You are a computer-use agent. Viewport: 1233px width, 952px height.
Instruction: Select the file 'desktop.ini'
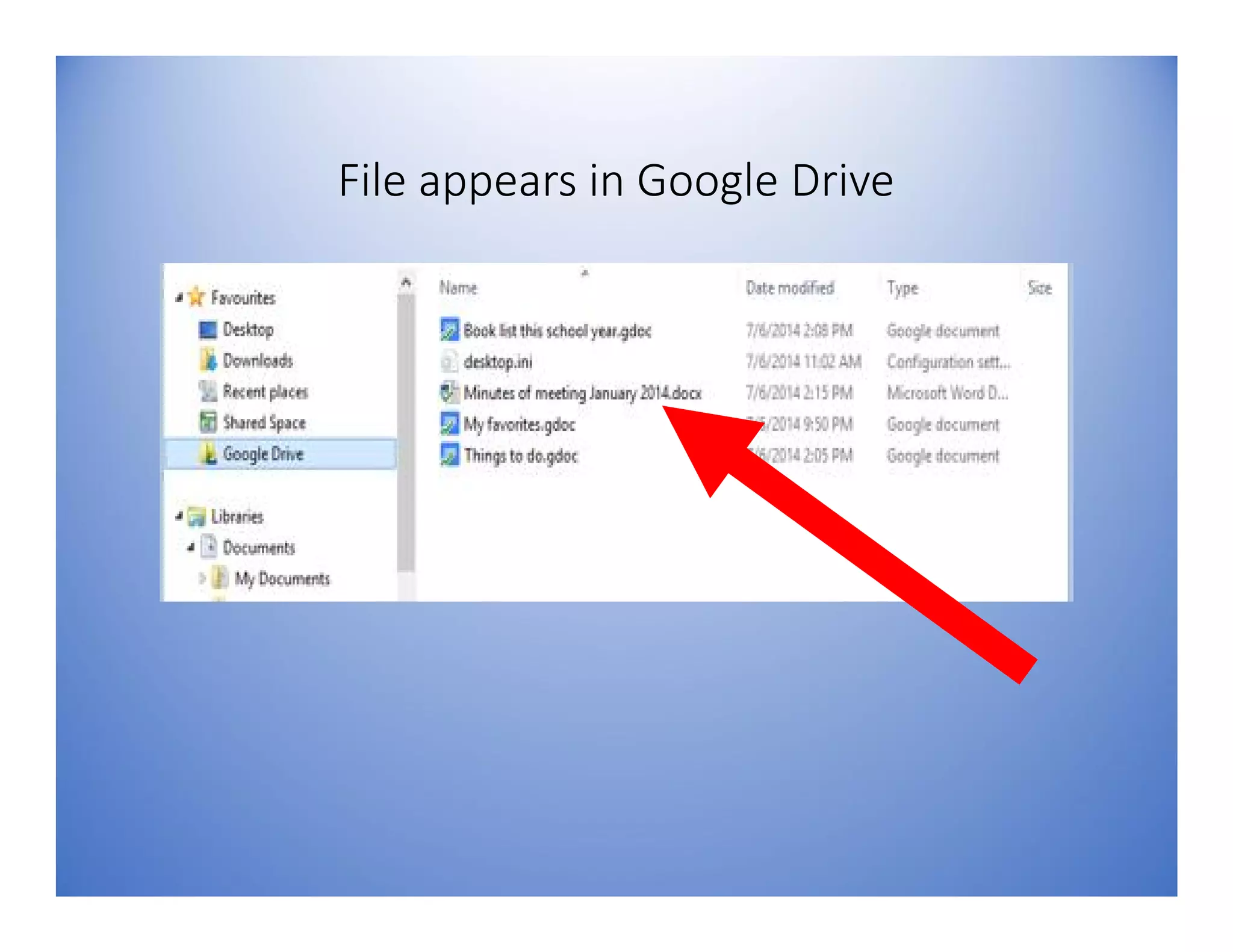tap(498, 362)
